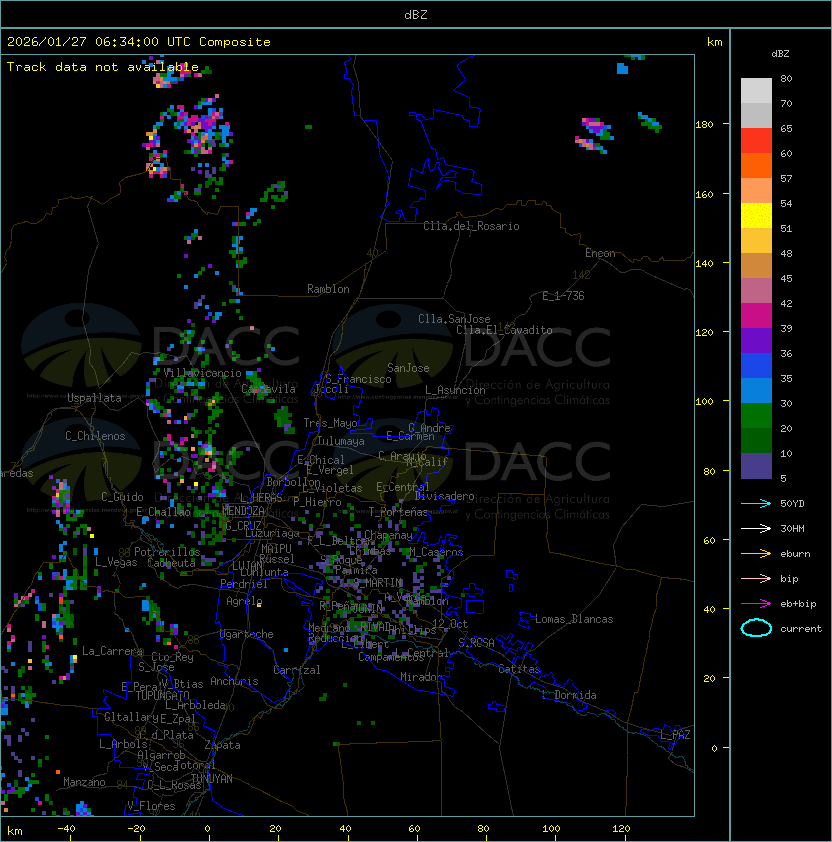The width and height of the screenshot is (832, 842).
Task: Click the '100' km tick on the right axis
Action: tap(704, 402)
